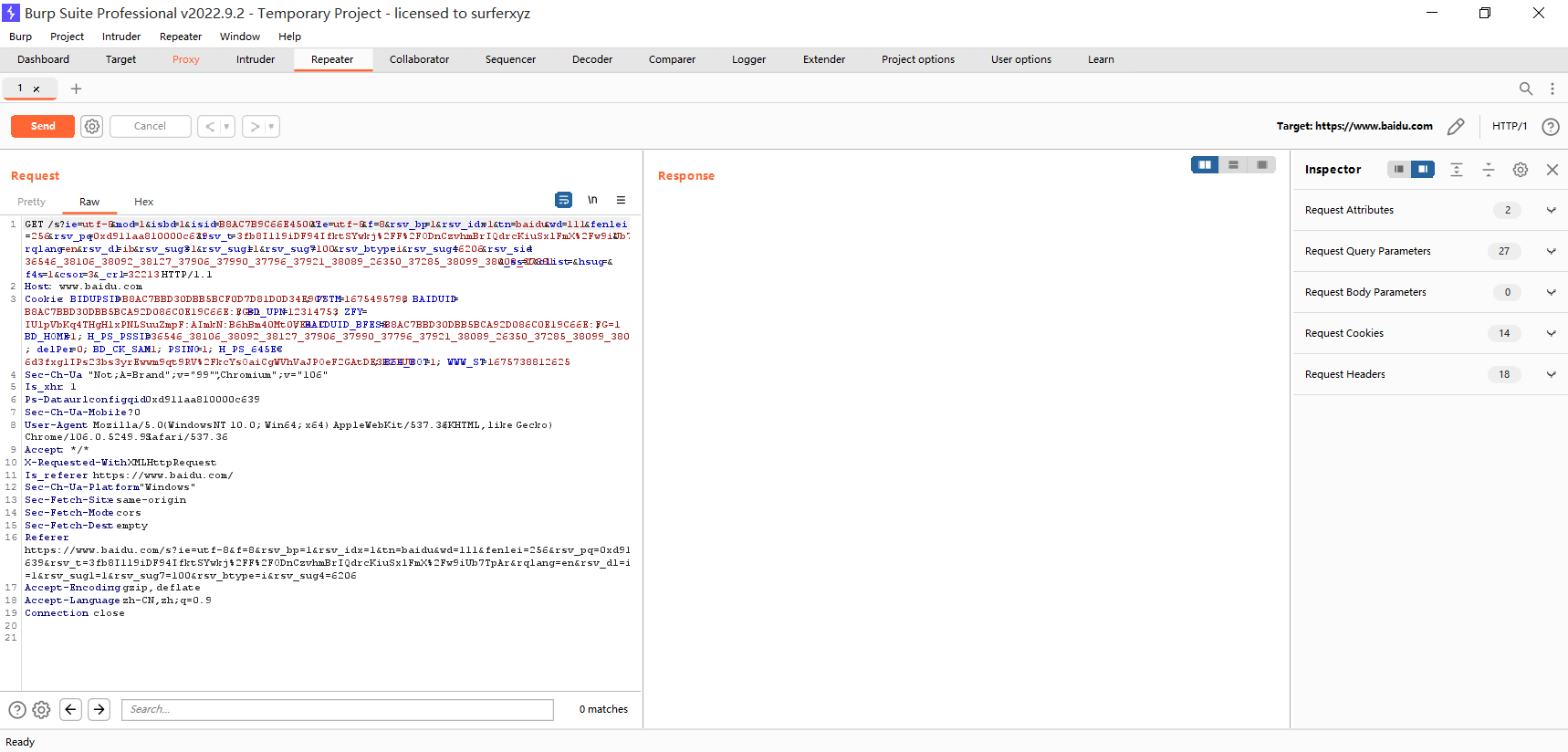
Task: Switch to the Proxy tab
Action: [x=185, y=59]
